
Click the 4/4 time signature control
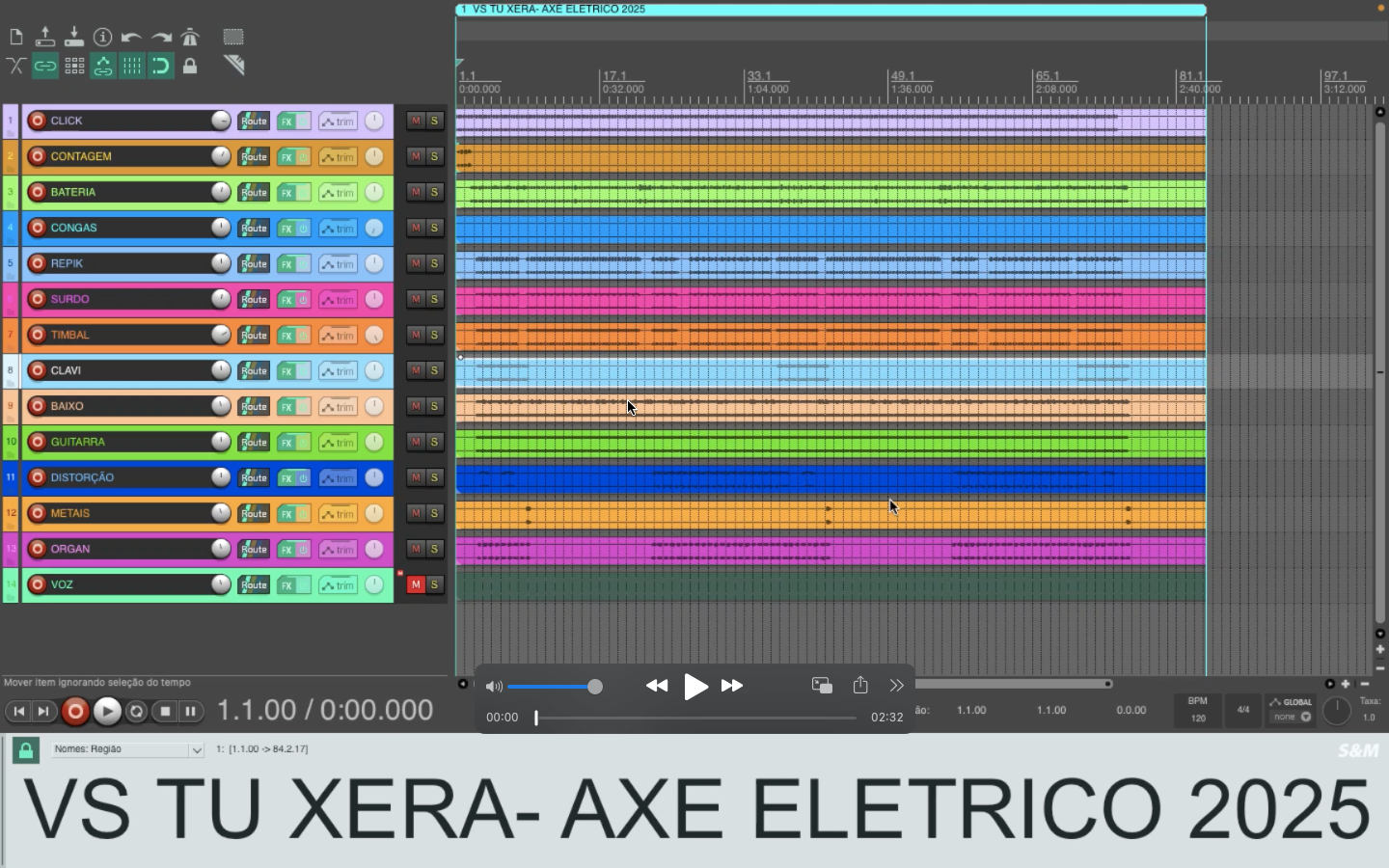click(x=1242, y=711)
